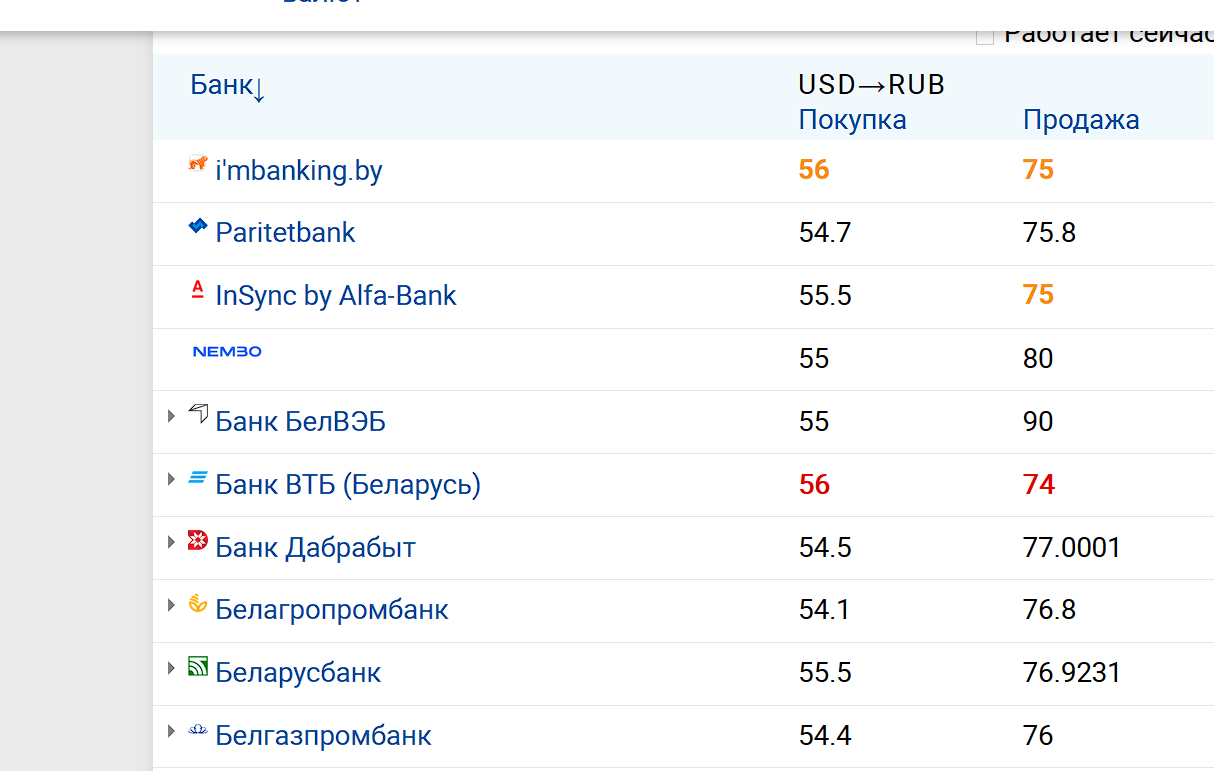The width and height of the screenshot is (1214, 771).
Task: Select the Белгазпромбанк sell rate 76
Action: tap(1038, 736)
